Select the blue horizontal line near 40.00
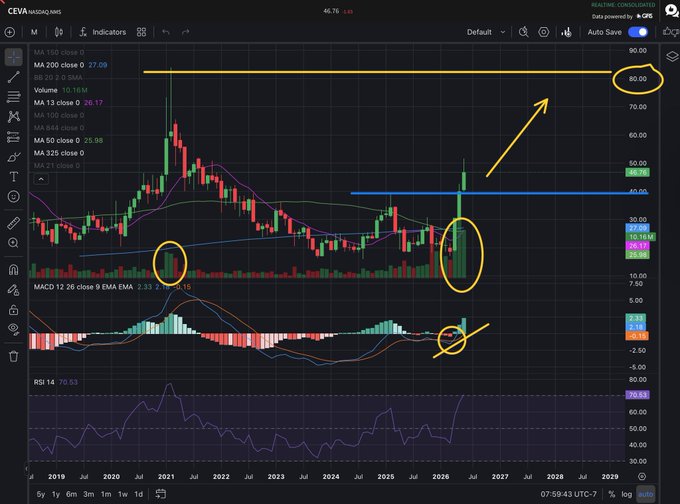680x504 pixels. click(x=499, y=193)
